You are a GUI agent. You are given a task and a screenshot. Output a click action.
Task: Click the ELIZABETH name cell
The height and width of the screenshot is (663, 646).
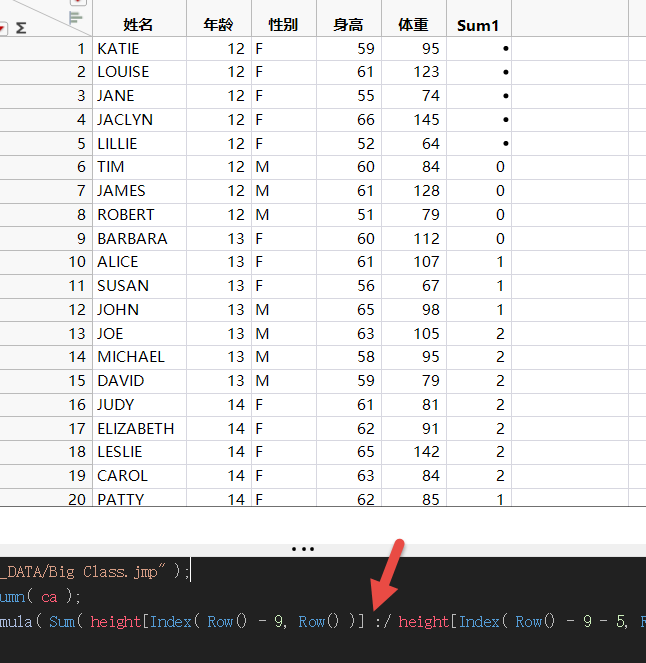click(x=139, y=429)
